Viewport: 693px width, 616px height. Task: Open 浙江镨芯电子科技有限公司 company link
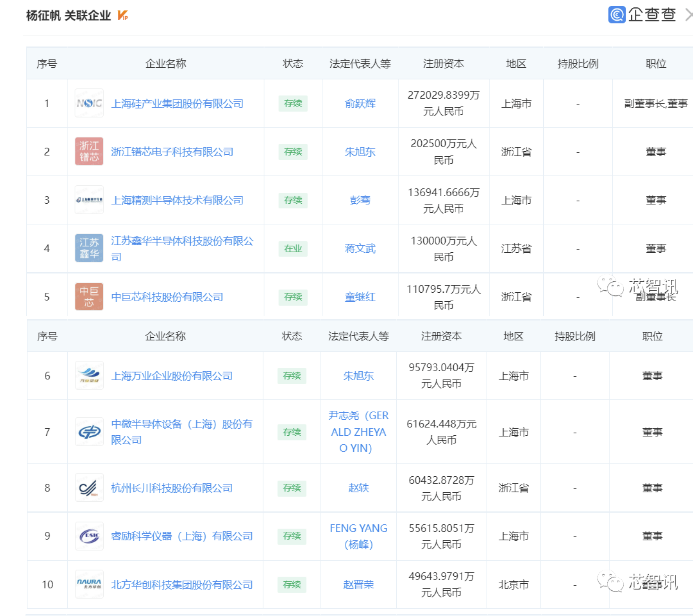tap(172, 152)
